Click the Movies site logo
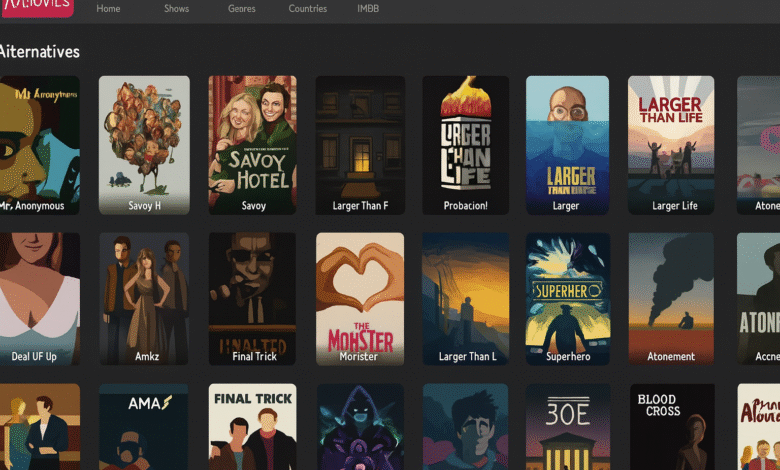Screen dimensions: 780x470 pyautogui.click(x=36, y=8)
